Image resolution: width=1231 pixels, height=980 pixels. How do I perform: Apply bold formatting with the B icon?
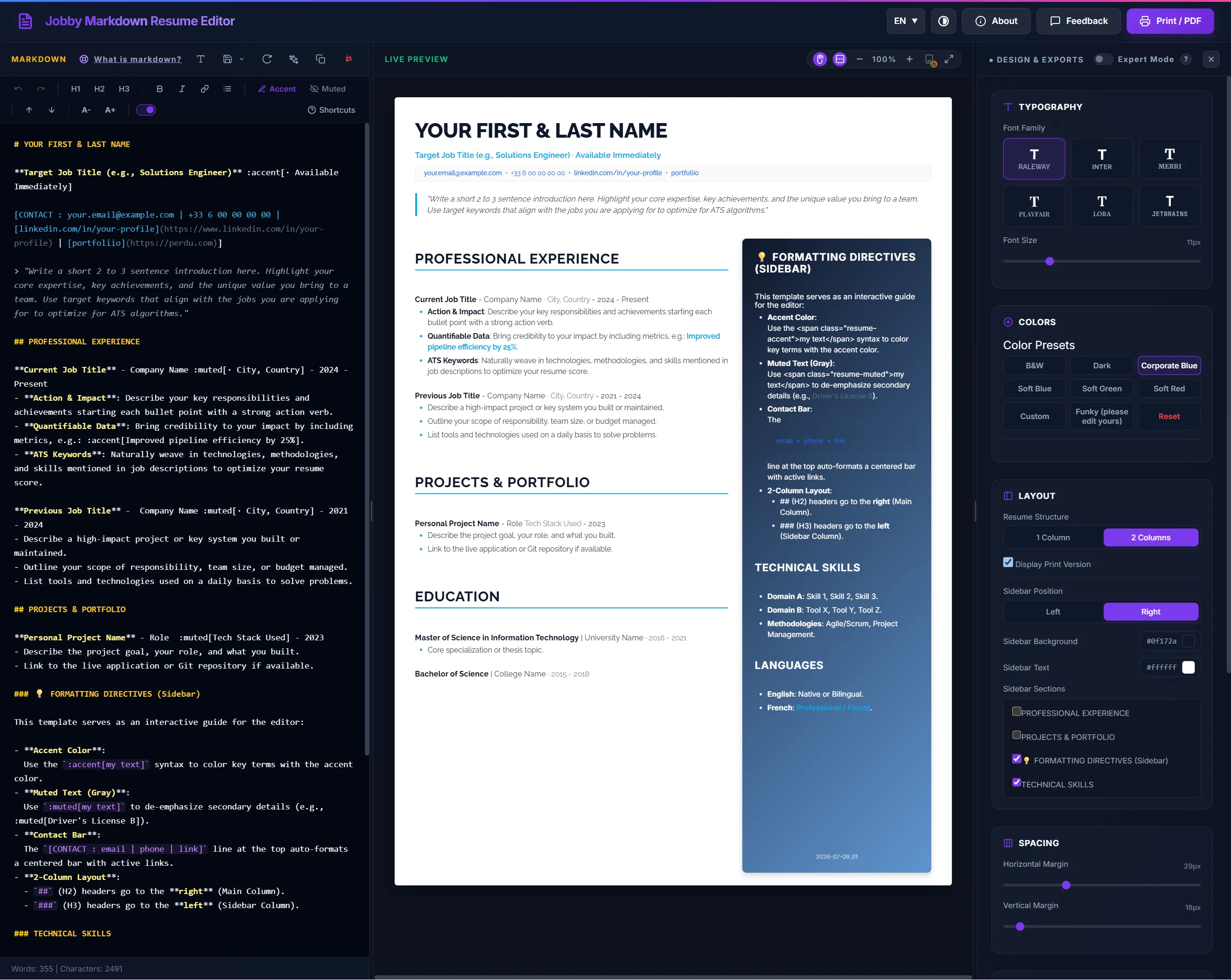[159, 89]
